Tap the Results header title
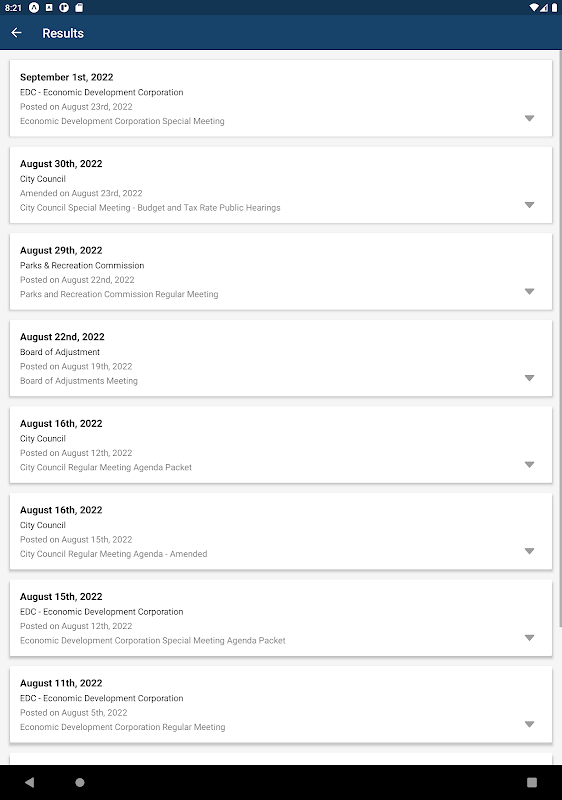562x800 pixels. coord(63,33)
